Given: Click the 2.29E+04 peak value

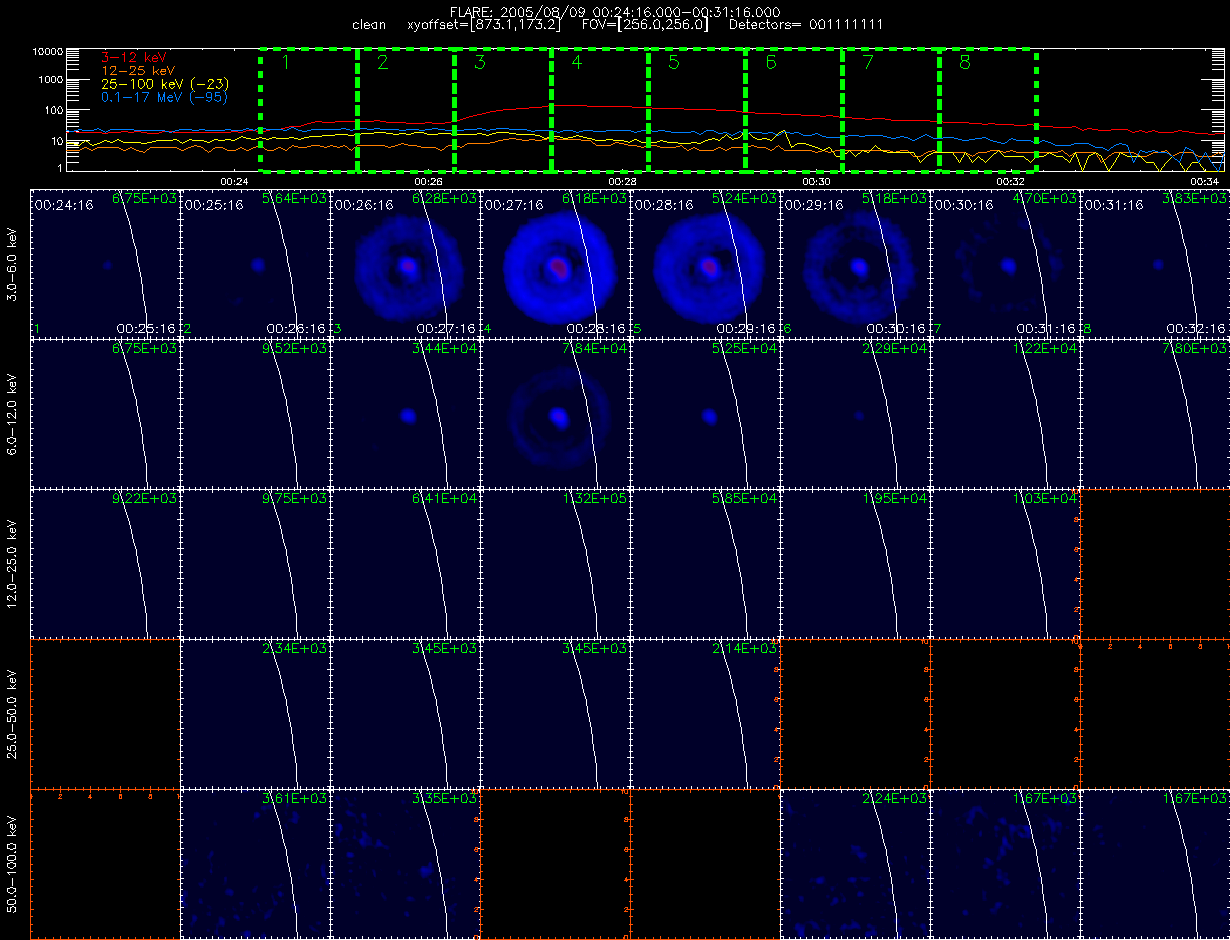Looking at the screenshot, I should point(894,349).
